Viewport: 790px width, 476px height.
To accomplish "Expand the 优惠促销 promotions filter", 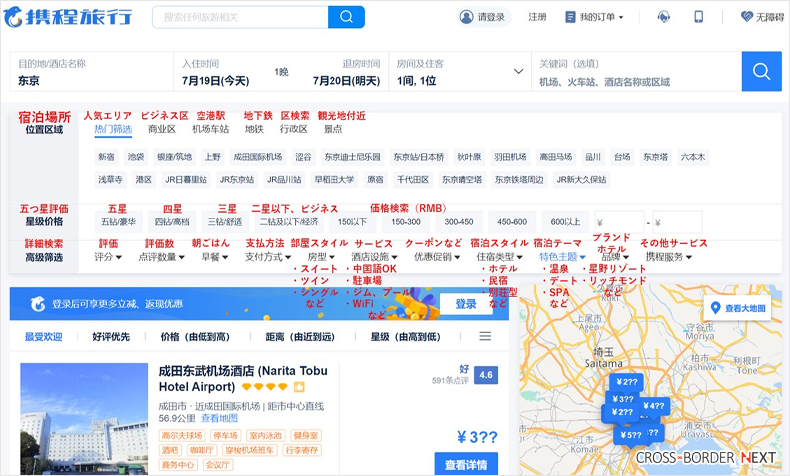I will [x=437, y=257].
